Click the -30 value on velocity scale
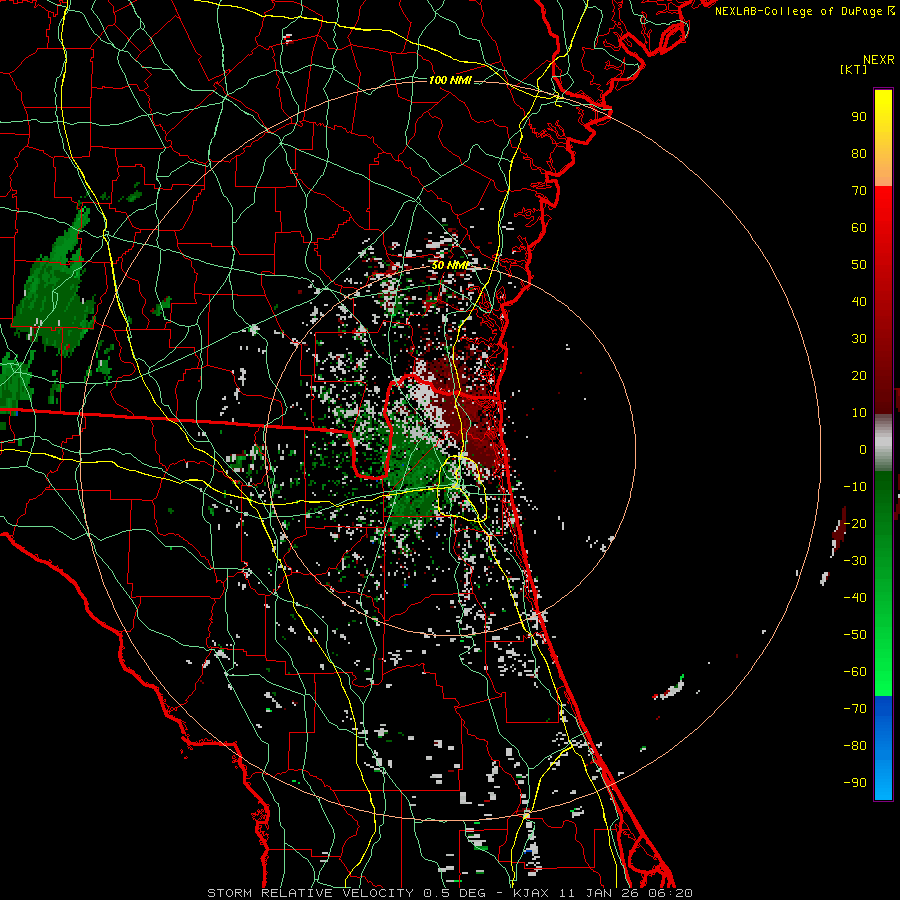This screenshot has height=900, width=900. 855,561
